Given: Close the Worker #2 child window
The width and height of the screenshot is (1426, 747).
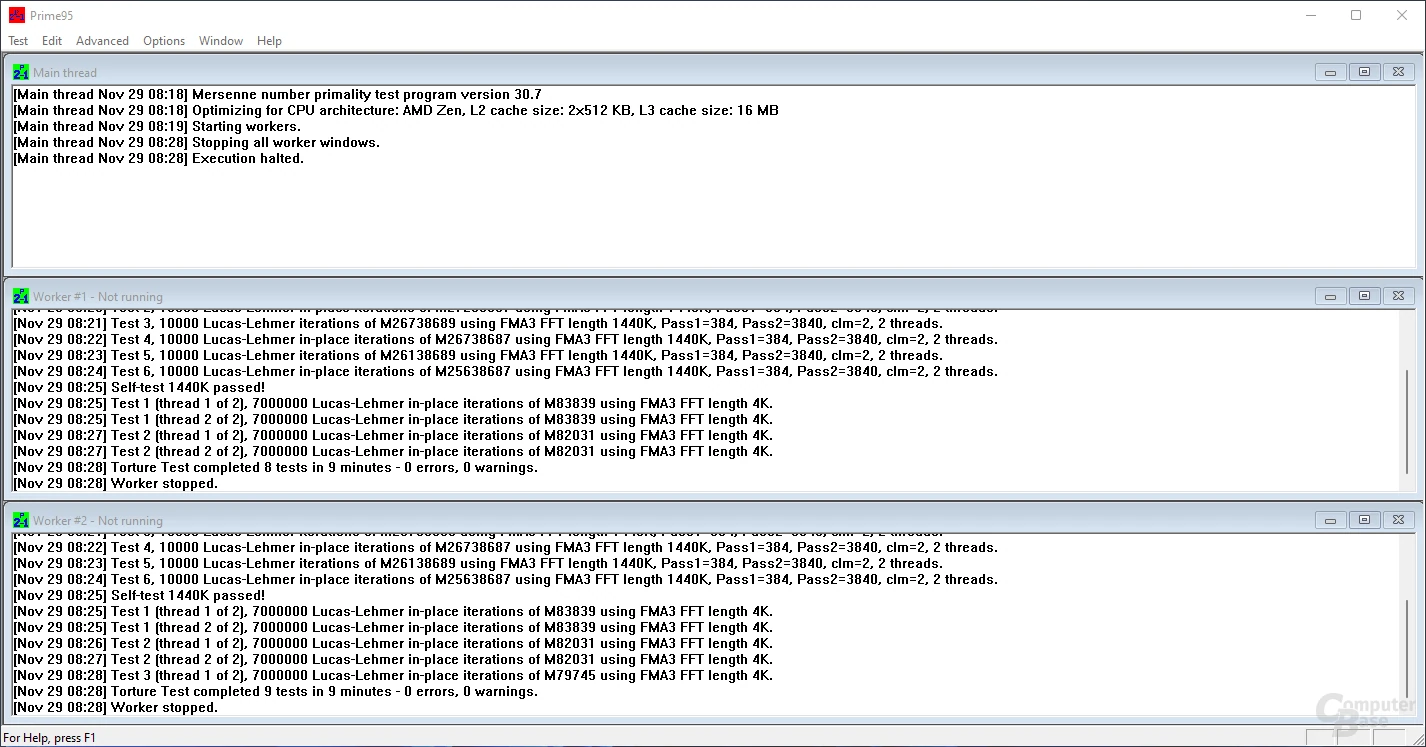Looking at the screenshot, I should click(1398, 520).
